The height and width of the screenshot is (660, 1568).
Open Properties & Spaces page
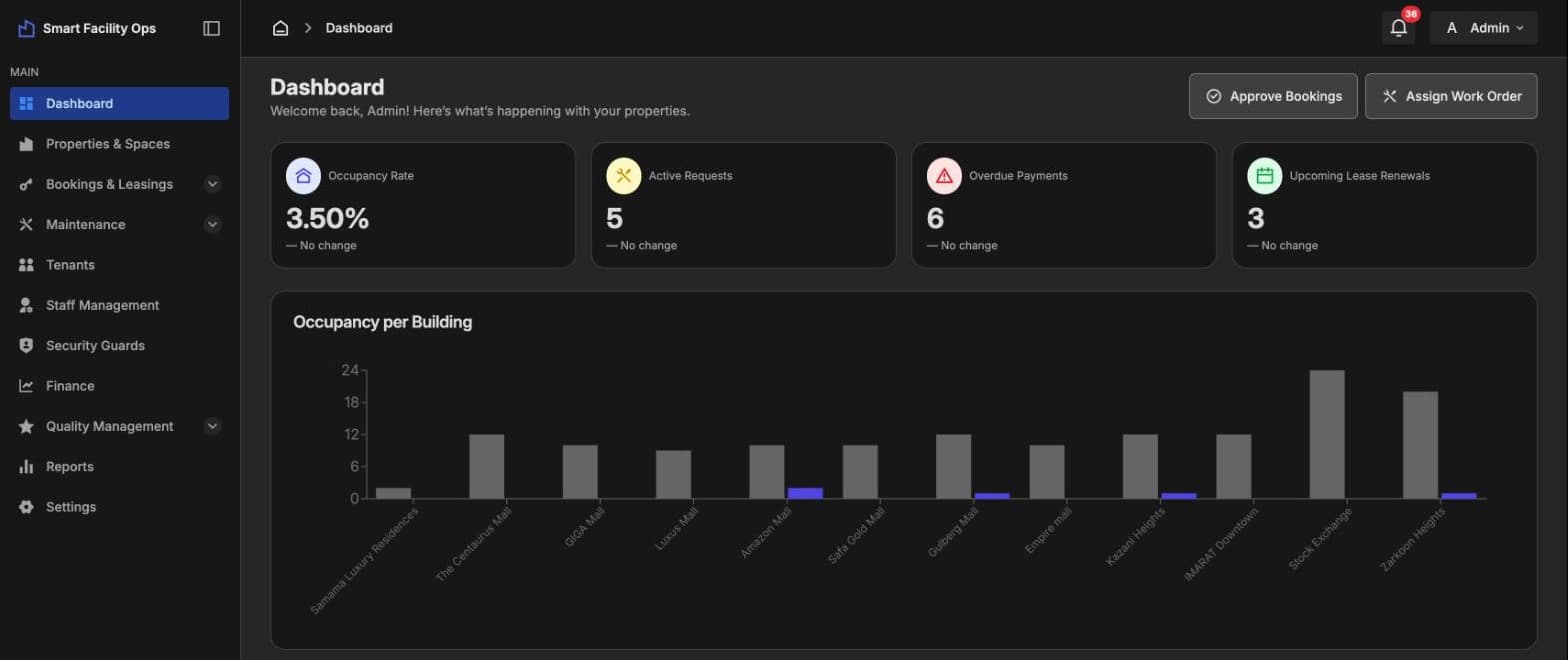(120, 144)
